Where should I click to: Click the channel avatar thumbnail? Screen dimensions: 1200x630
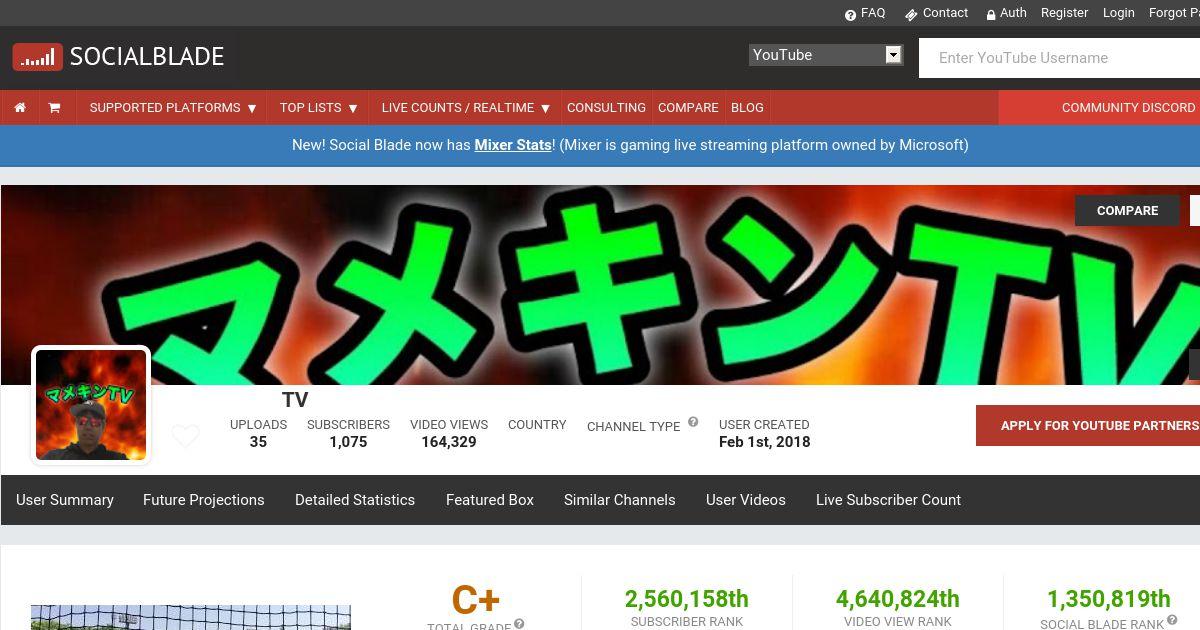pos(91,405)
